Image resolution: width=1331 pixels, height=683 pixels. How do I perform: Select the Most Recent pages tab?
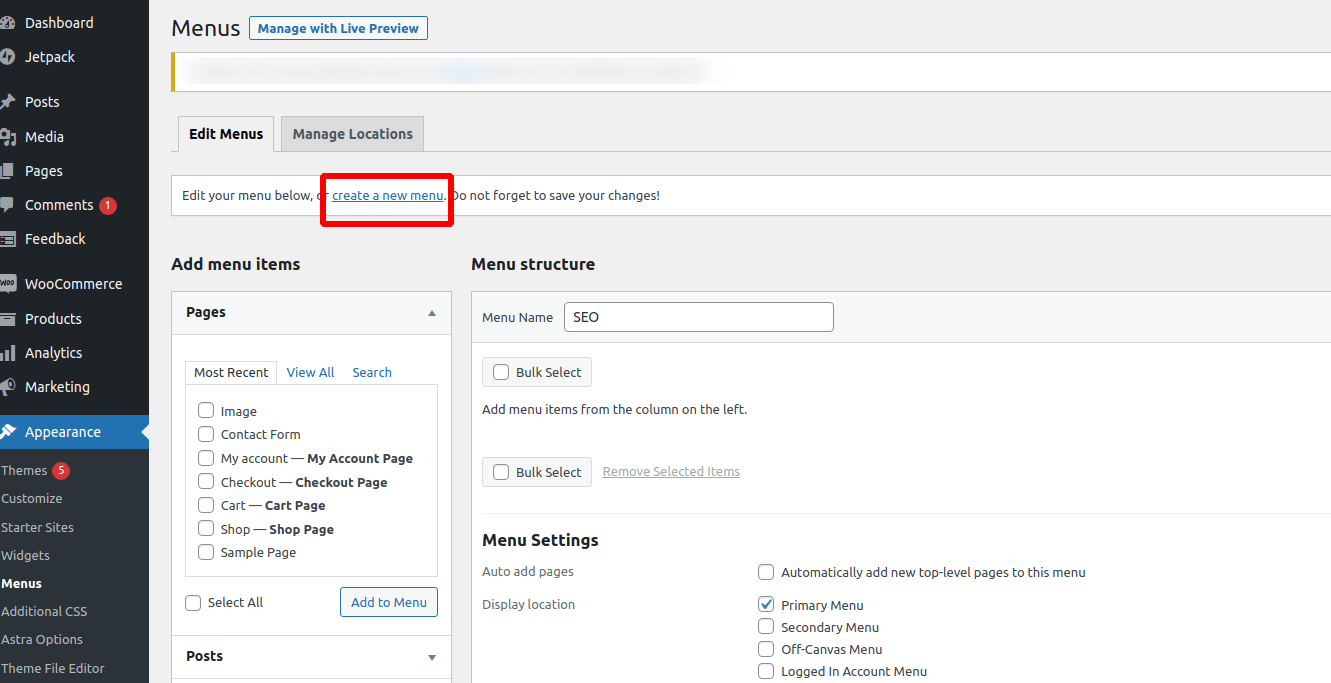click(231, 372)
